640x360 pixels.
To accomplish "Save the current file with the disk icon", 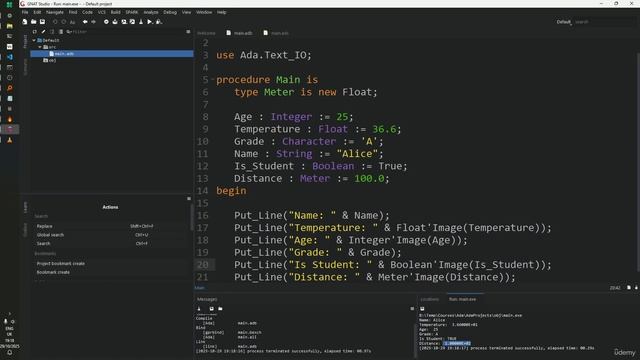I will [42, 22].
